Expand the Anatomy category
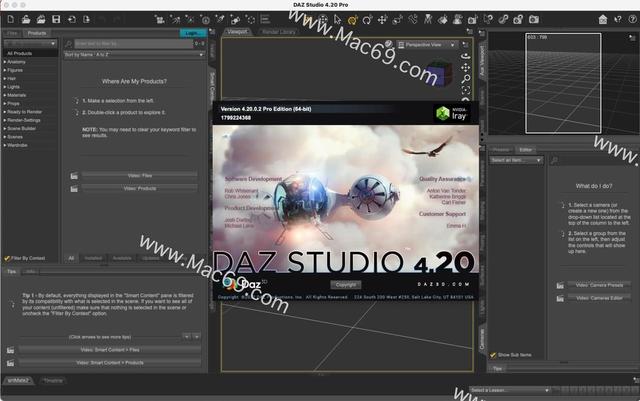Screen dimensions: 640x401 [x=5, y=62]
